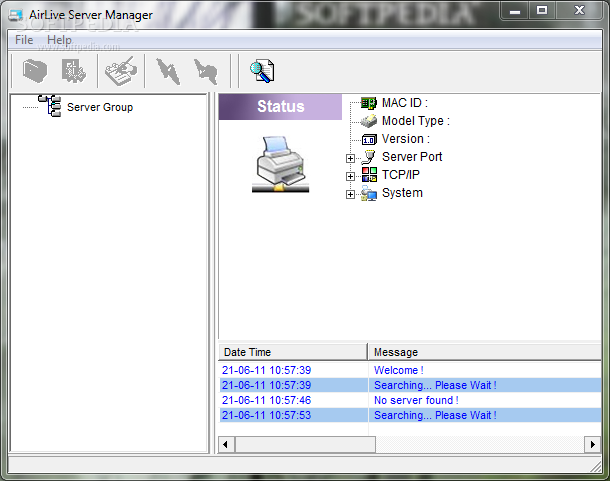Viewport: 610px width, 481px height.
Task: Open the Help menu
Action: click(x=59, y=40)
